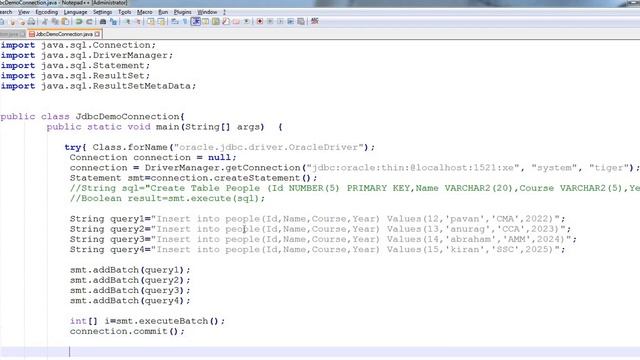Screen dimensions: 640x360
Task: Click the 'smt.addBatch(query2);' line
Action: click(x=130, y=280)
